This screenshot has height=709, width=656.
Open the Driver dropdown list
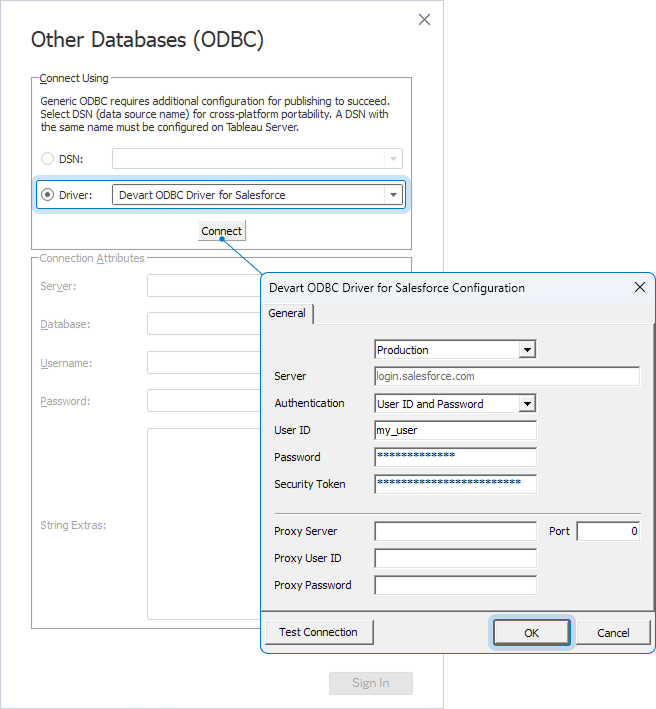click(x=393, y=195)
